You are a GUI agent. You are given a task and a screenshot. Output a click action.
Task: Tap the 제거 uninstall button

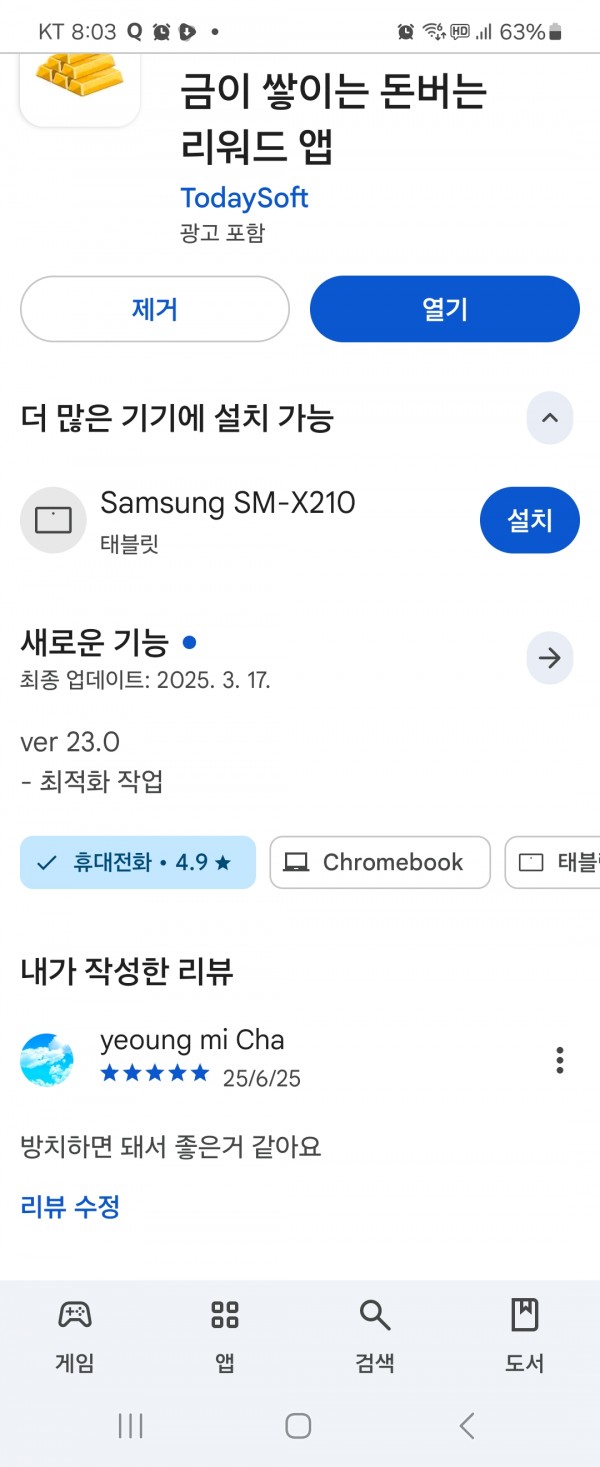155,309
